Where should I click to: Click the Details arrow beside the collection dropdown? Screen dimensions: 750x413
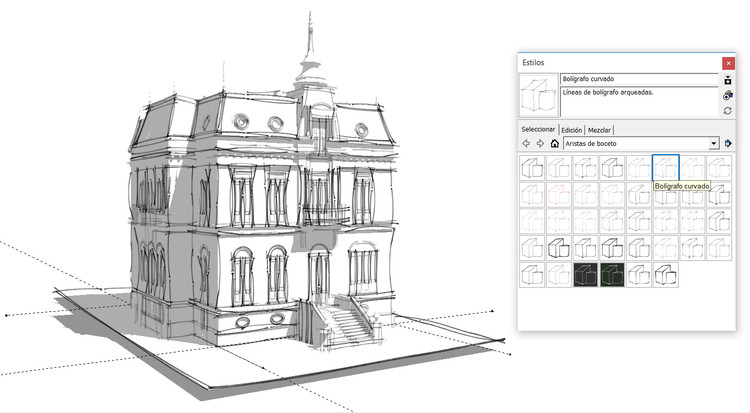[x=729, y=144]
